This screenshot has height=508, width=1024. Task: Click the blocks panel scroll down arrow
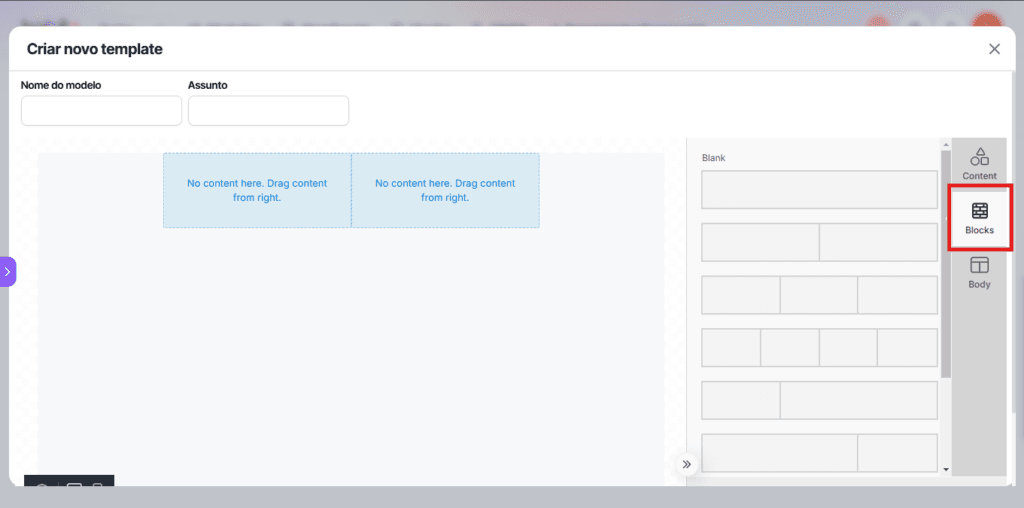click(946, 468)
